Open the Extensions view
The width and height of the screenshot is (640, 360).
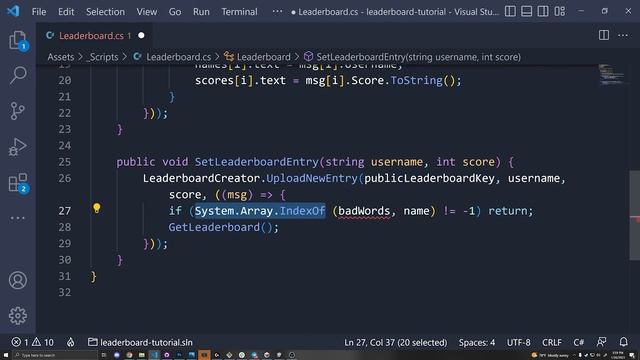point(18,182)
